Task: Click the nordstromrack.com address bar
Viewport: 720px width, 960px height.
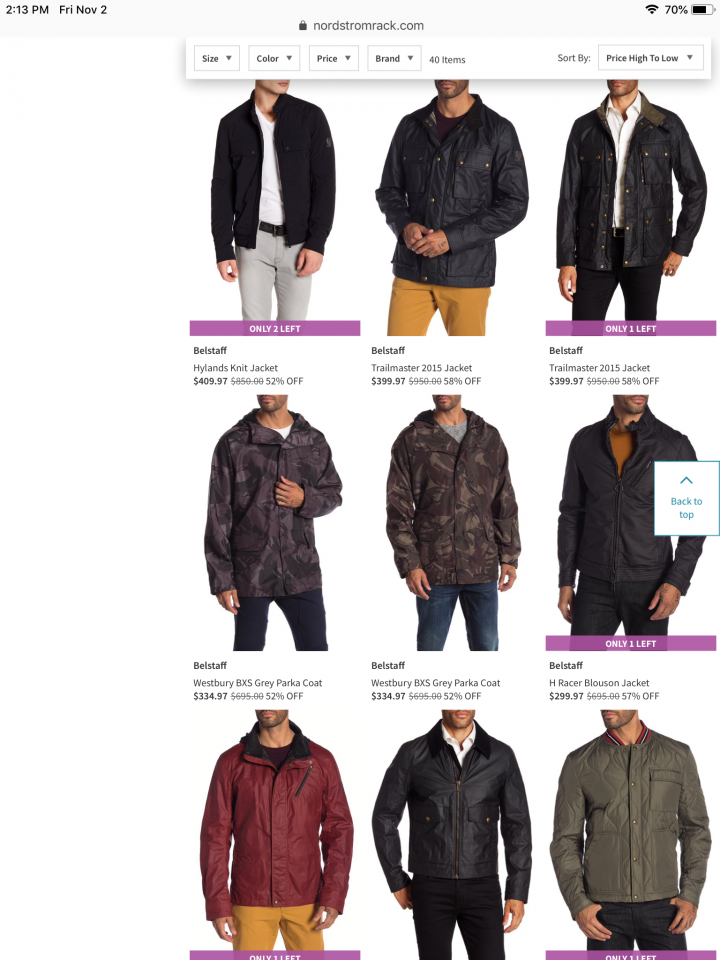Action: 361,26
